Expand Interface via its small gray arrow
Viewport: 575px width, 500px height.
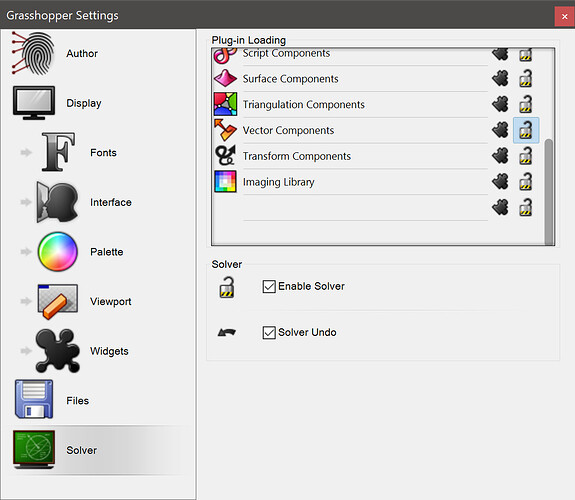pos(26,202)
